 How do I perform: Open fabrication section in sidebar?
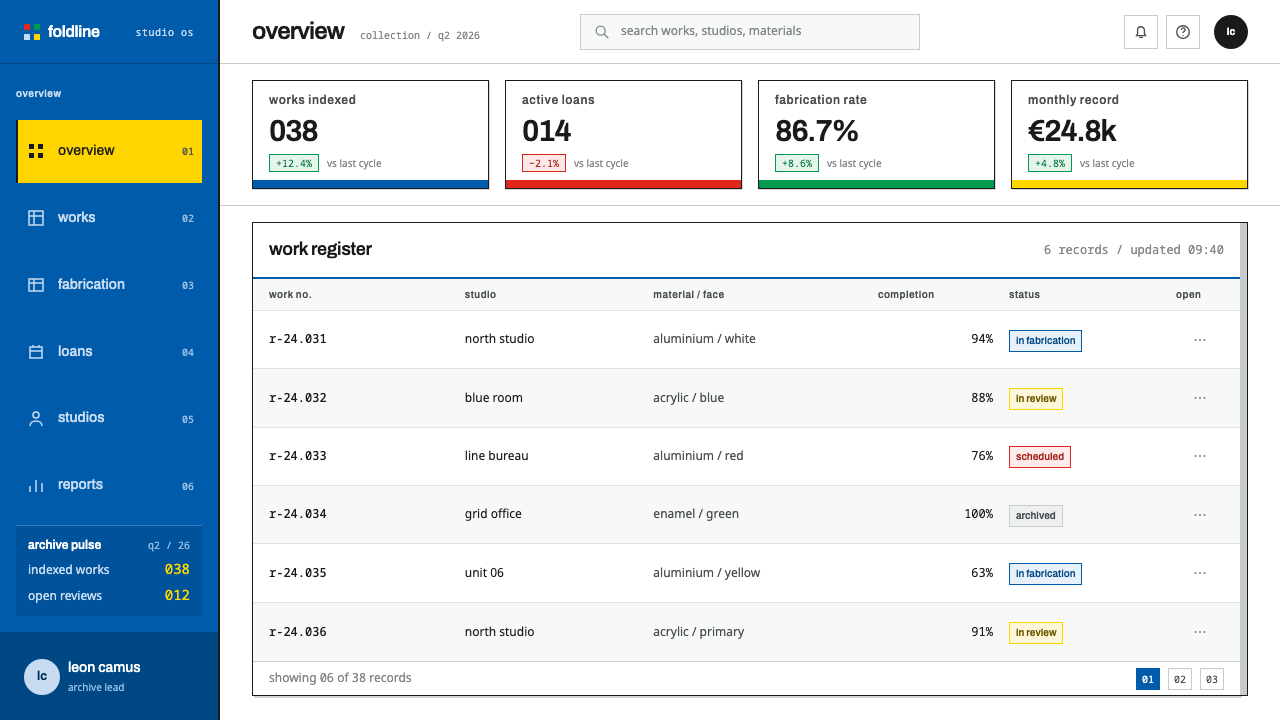point(109,285)
